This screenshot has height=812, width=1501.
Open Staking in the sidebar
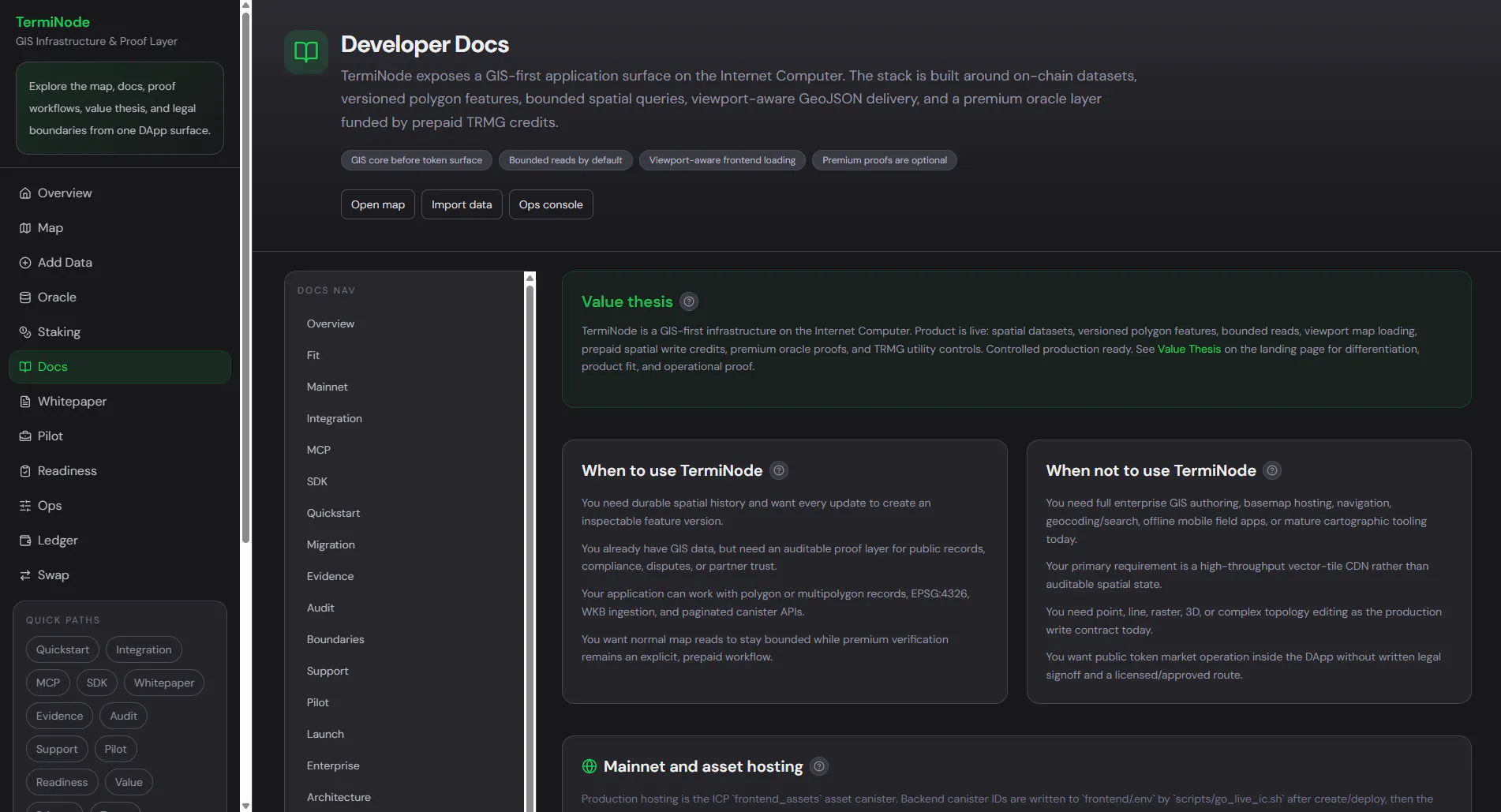tap(120, 332)
